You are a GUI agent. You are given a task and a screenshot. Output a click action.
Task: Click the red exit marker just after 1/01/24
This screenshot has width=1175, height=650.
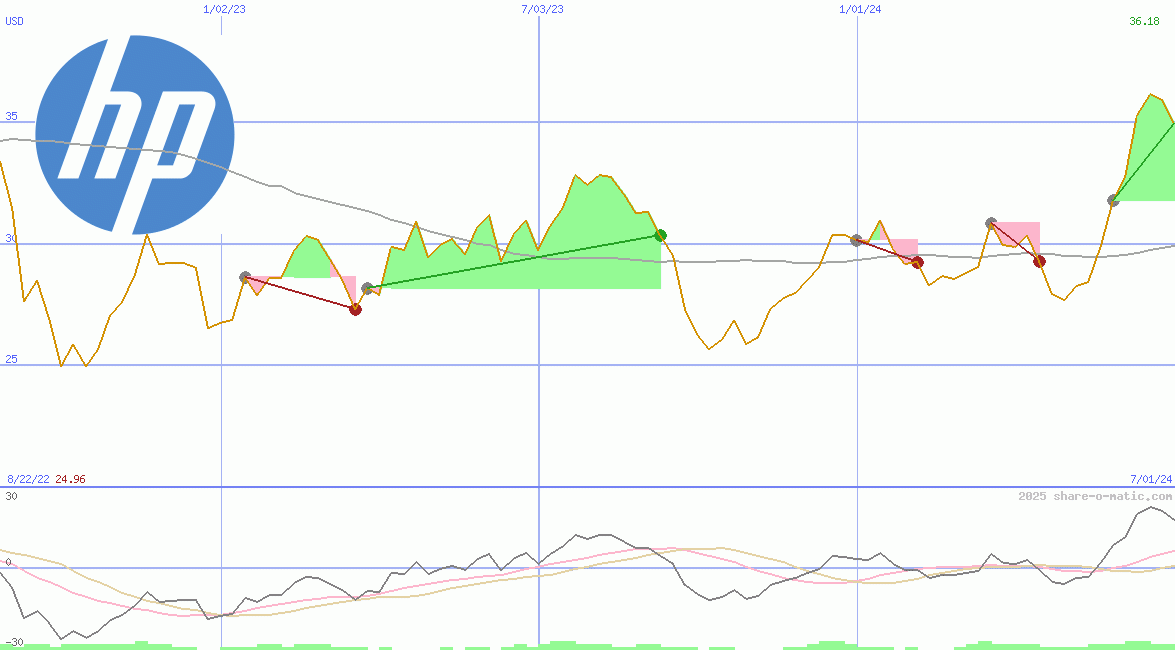917,262
